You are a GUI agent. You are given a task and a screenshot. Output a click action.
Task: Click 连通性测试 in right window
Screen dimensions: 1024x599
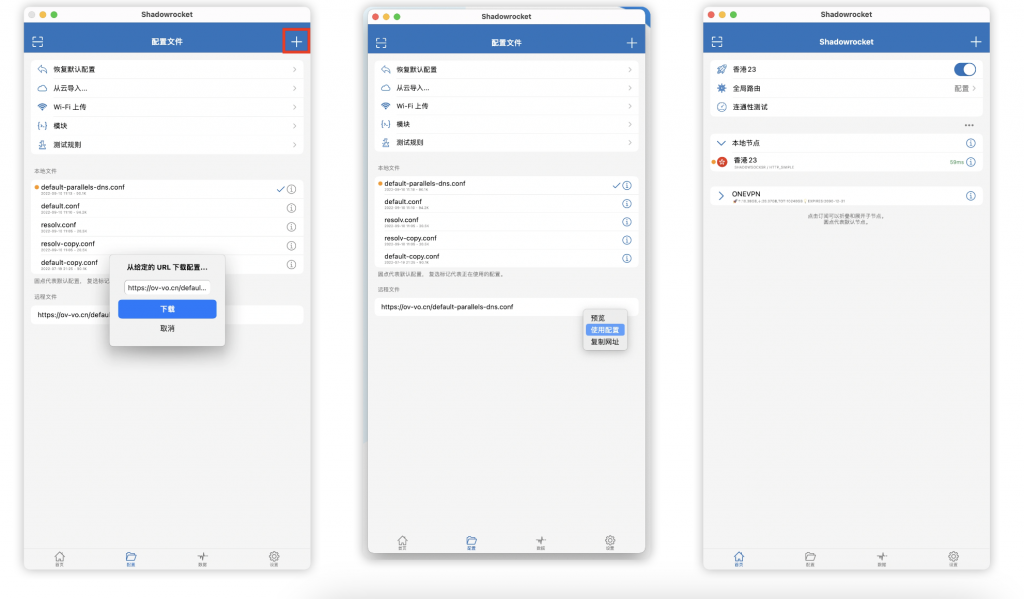pyautogui.click(x=846, y=107)
